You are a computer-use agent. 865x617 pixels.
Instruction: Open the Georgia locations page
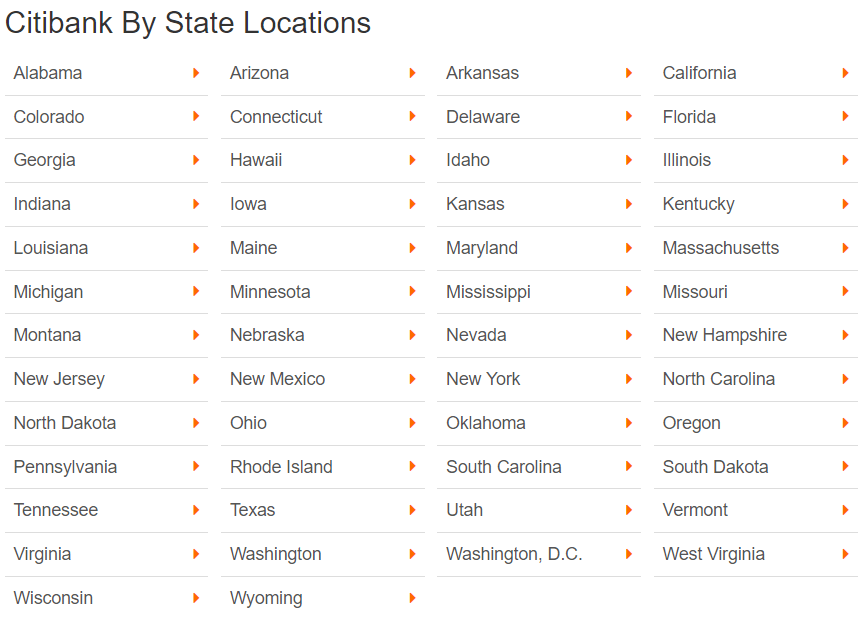pos(41,160)
